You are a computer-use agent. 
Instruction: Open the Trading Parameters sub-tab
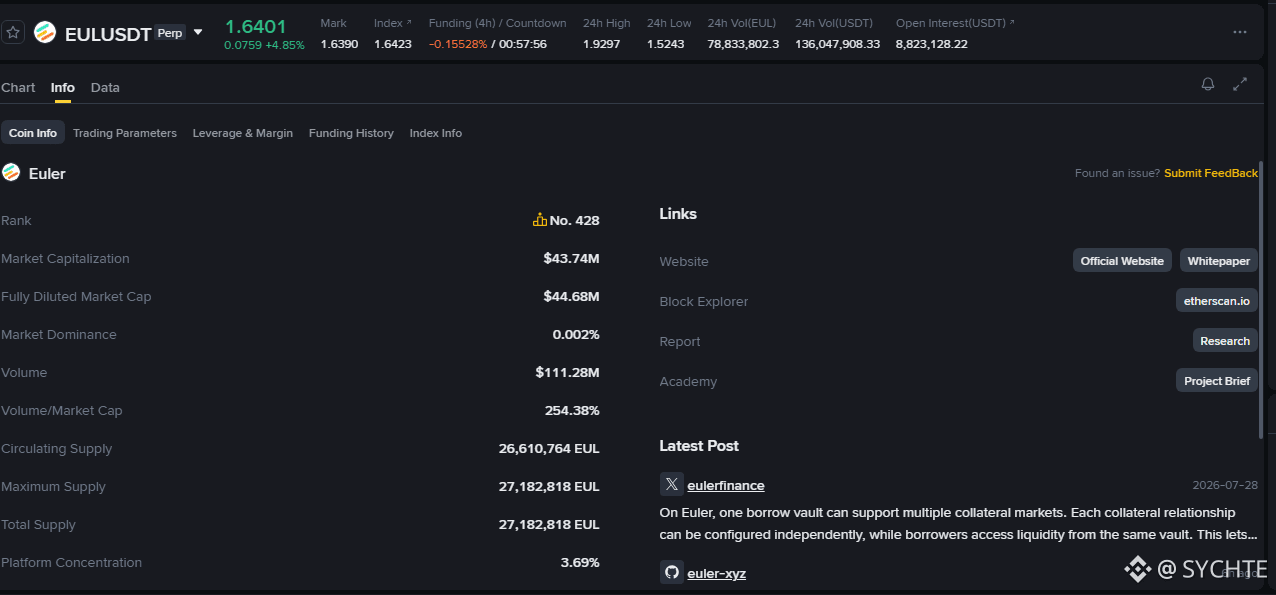click(x=125, y=133)
